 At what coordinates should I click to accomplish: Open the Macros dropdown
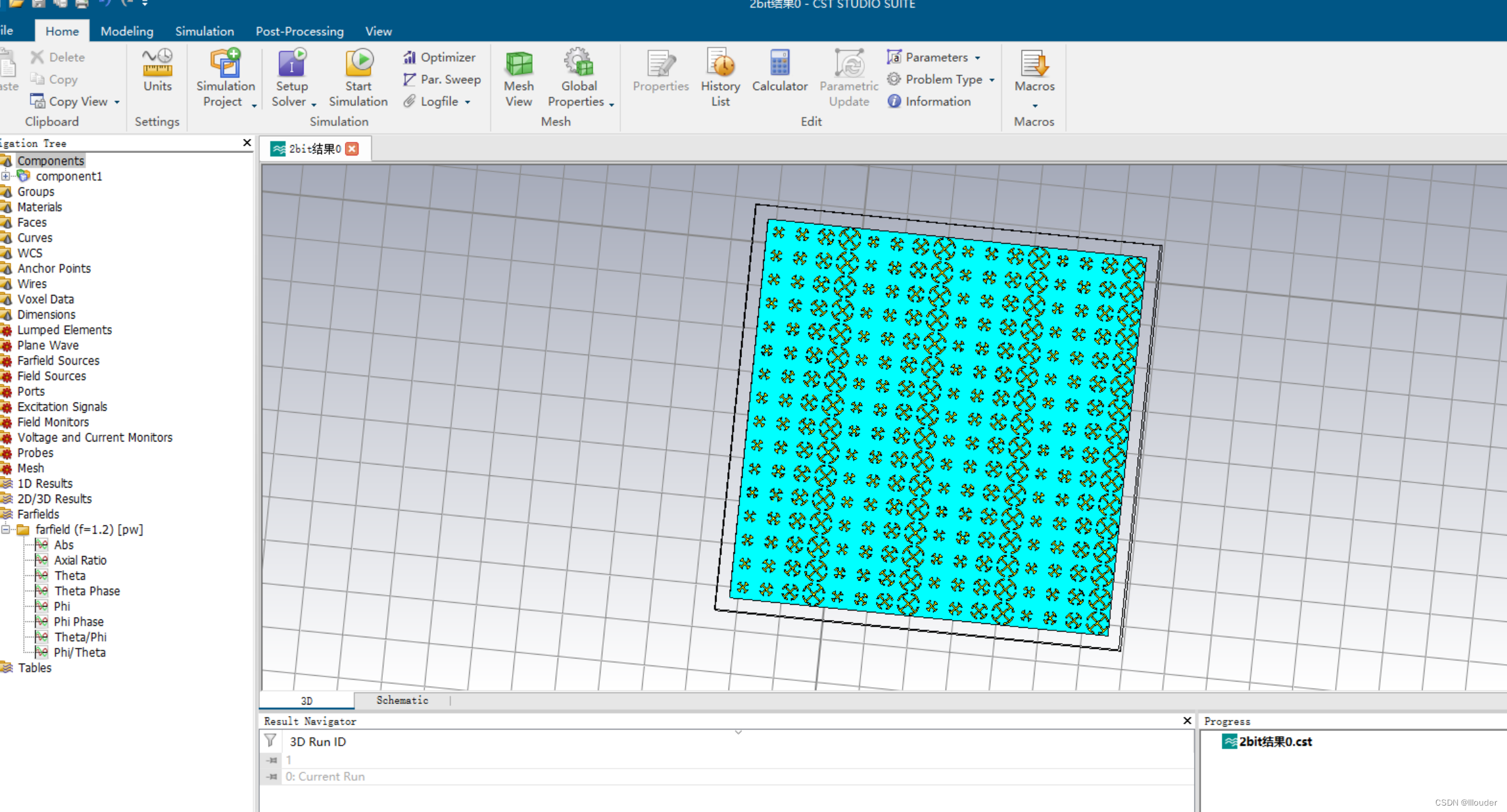click(1035, 105)
